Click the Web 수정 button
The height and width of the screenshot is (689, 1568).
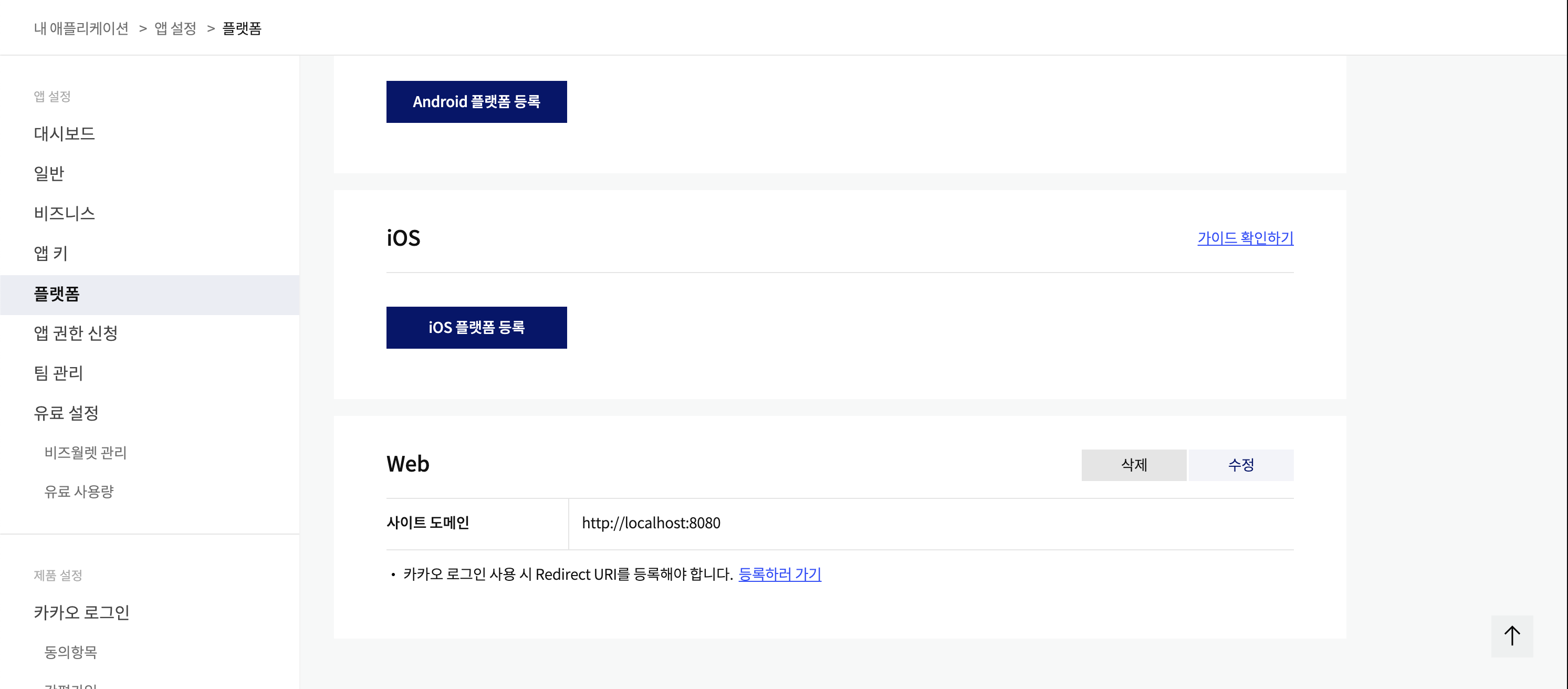[x=1240, y=465]
